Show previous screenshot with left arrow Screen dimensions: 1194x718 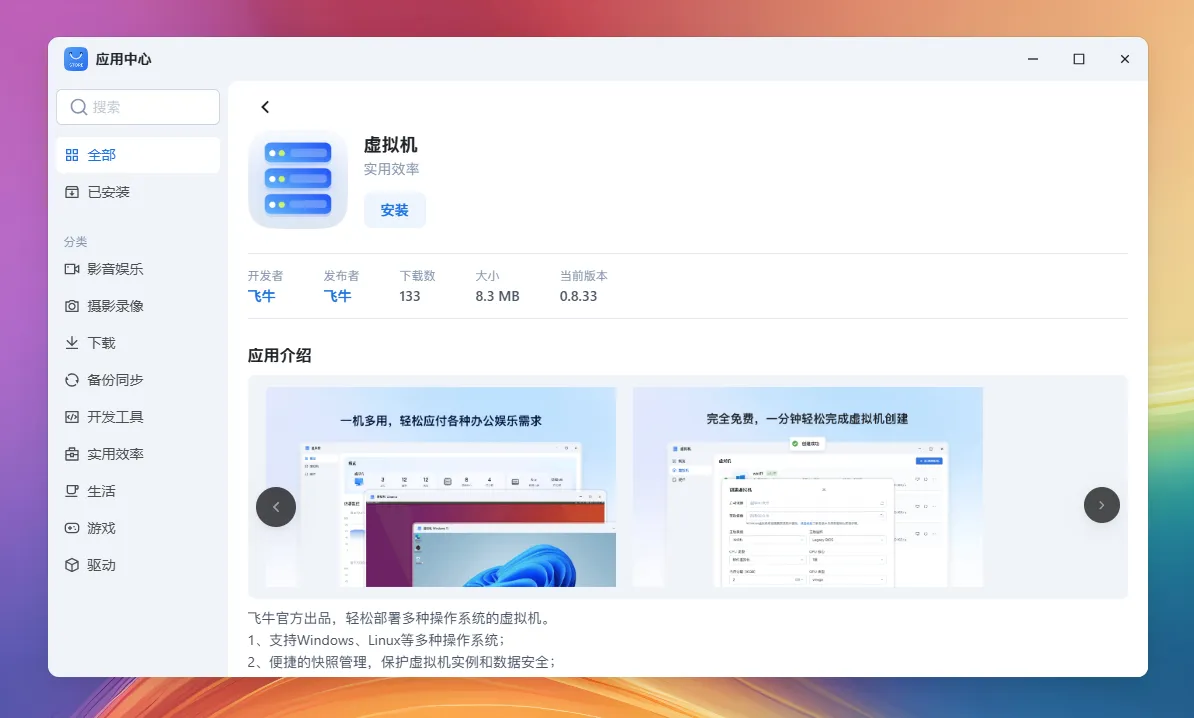click(276, 506)
